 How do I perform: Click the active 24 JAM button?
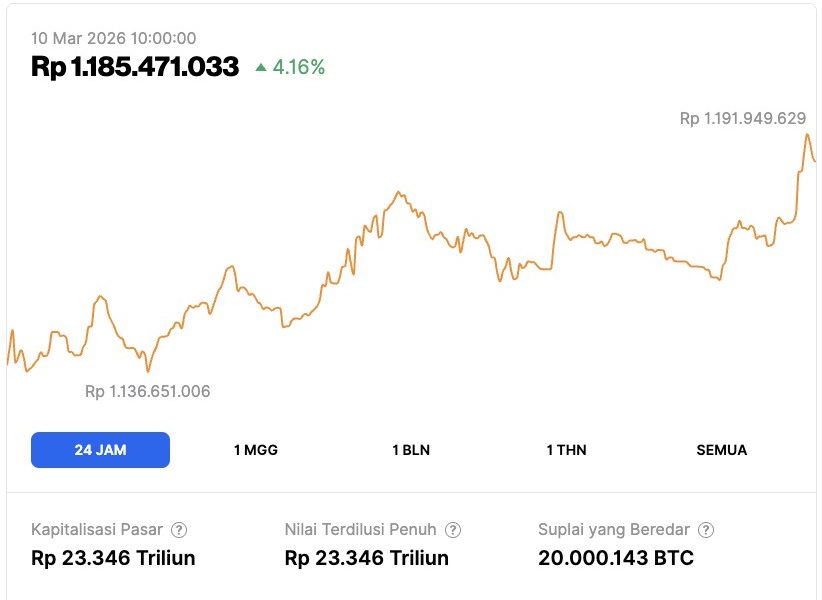click(100, 450)
